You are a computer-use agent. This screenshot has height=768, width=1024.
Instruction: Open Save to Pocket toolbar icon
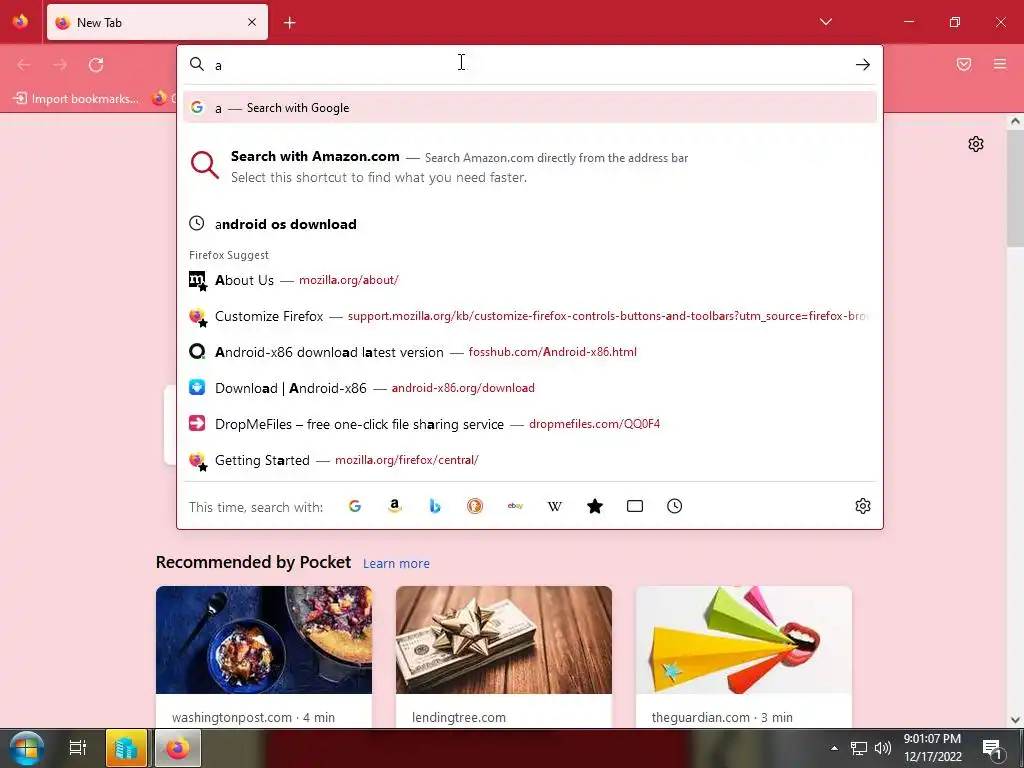coord(964,64)
